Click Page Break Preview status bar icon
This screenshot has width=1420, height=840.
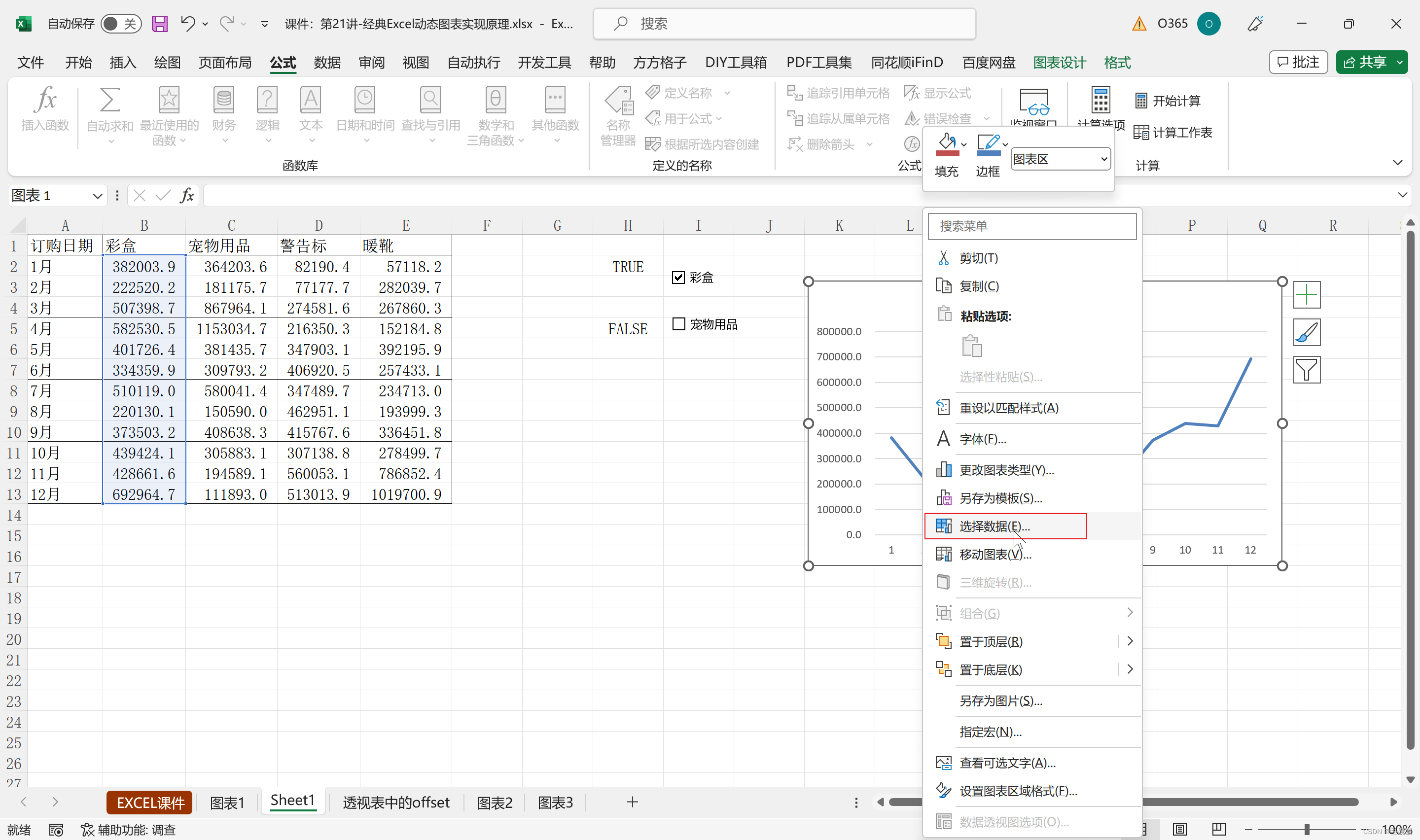pyautogui.click(x=1218, y=830)
